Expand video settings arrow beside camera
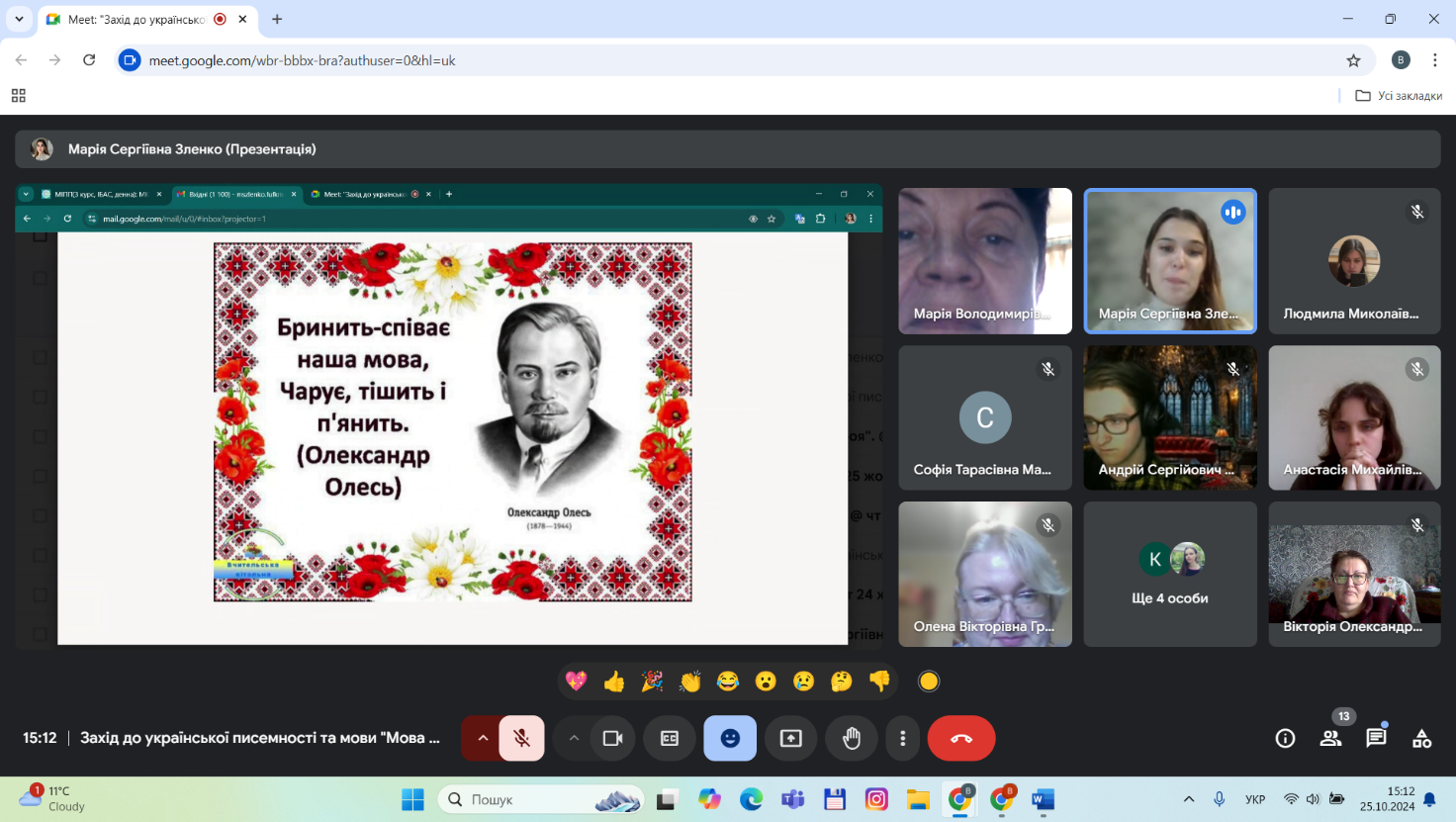The image size is (1456, 822). point(574,738)
